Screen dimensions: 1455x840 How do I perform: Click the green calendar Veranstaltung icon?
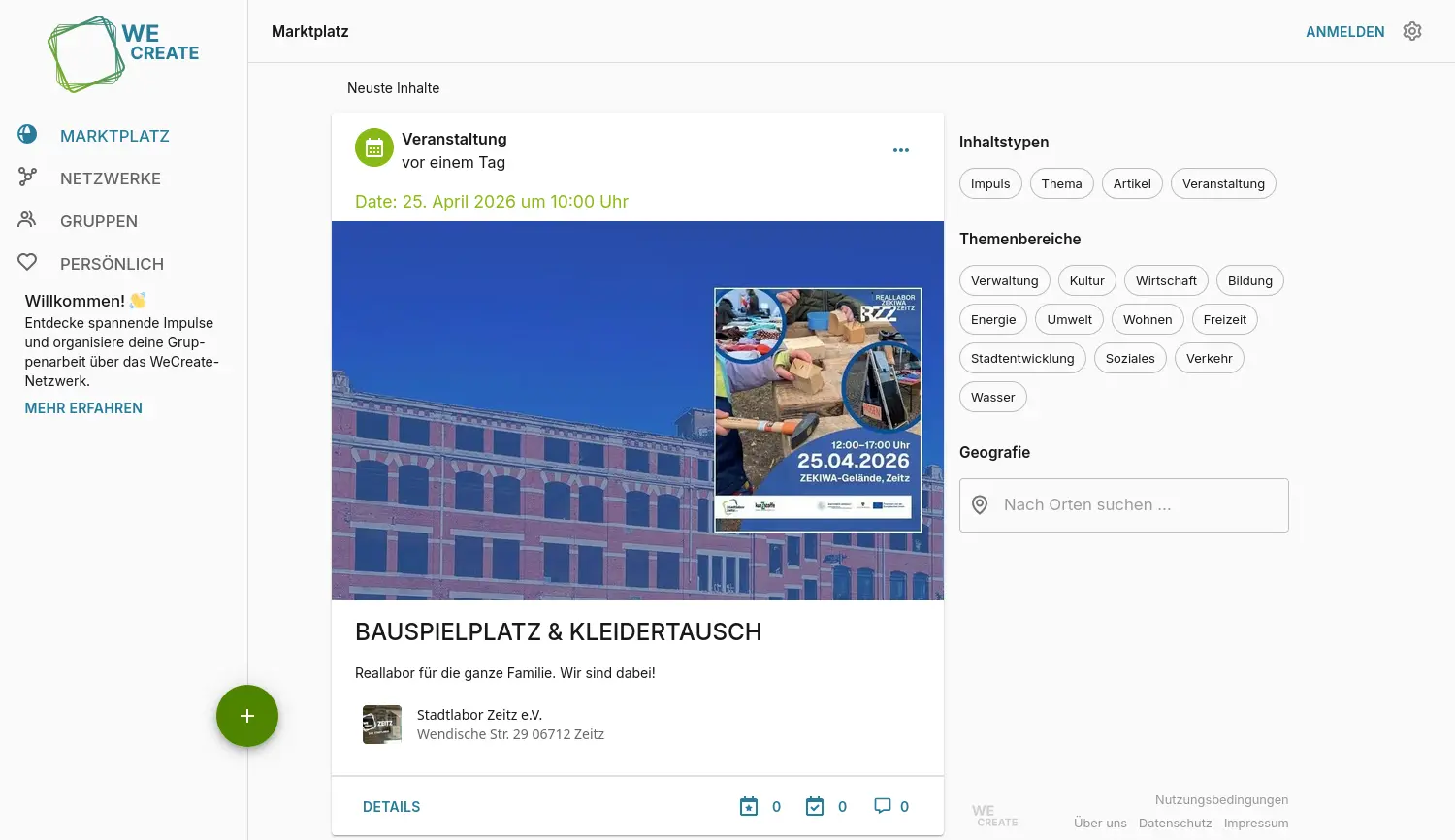point(374,148)
